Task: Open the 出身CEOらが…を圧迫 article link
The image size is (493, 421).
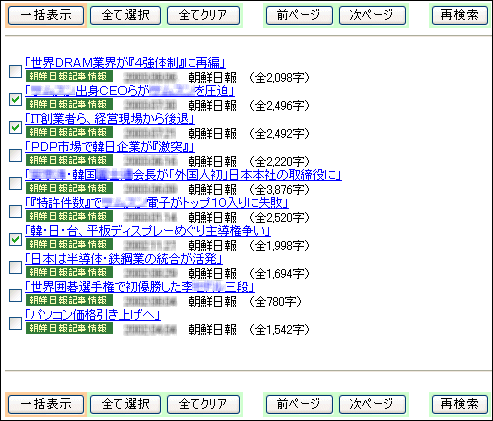Action: point(130,91)
